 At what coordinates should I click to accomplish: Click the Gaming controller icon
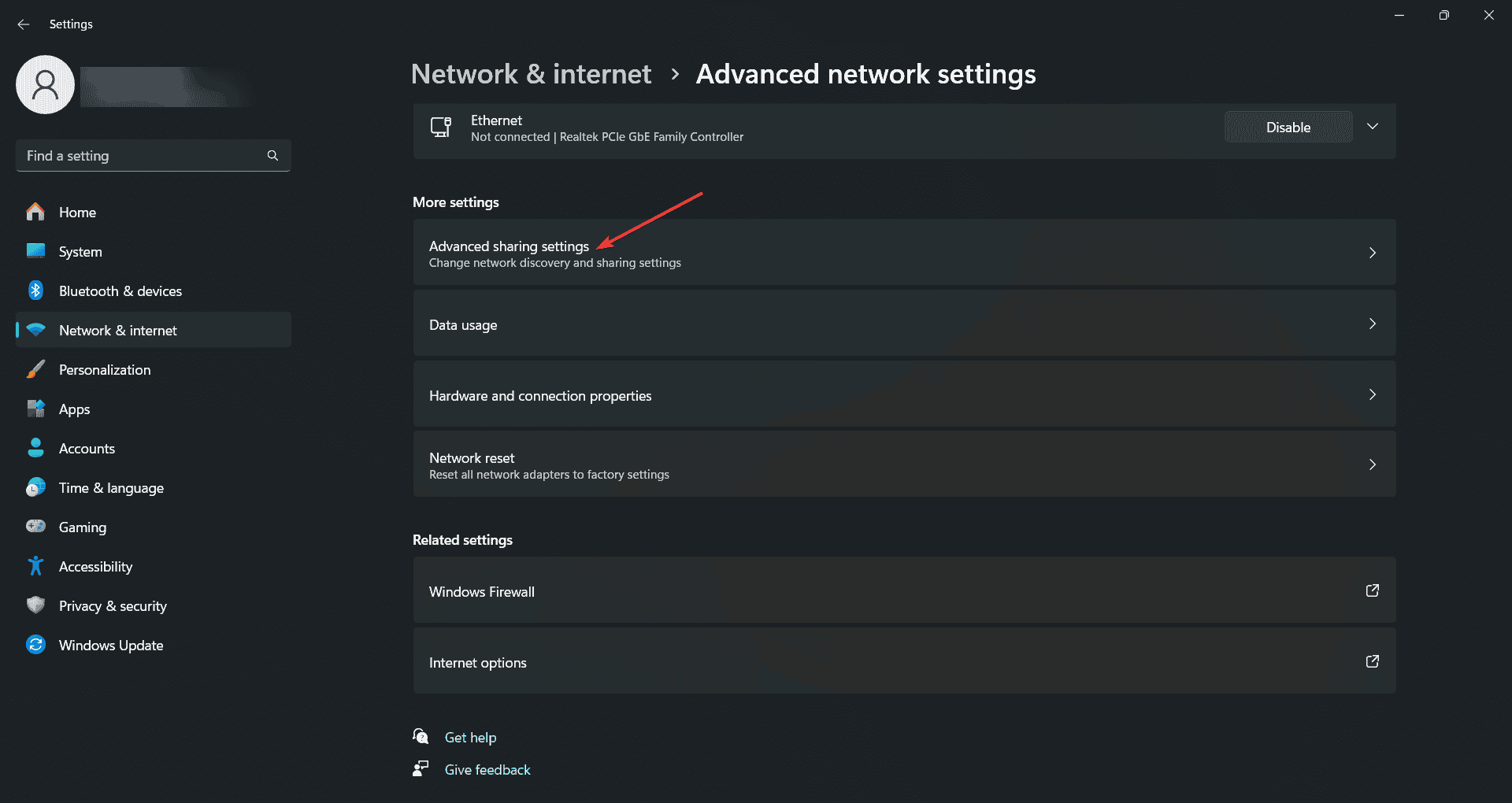35,527
